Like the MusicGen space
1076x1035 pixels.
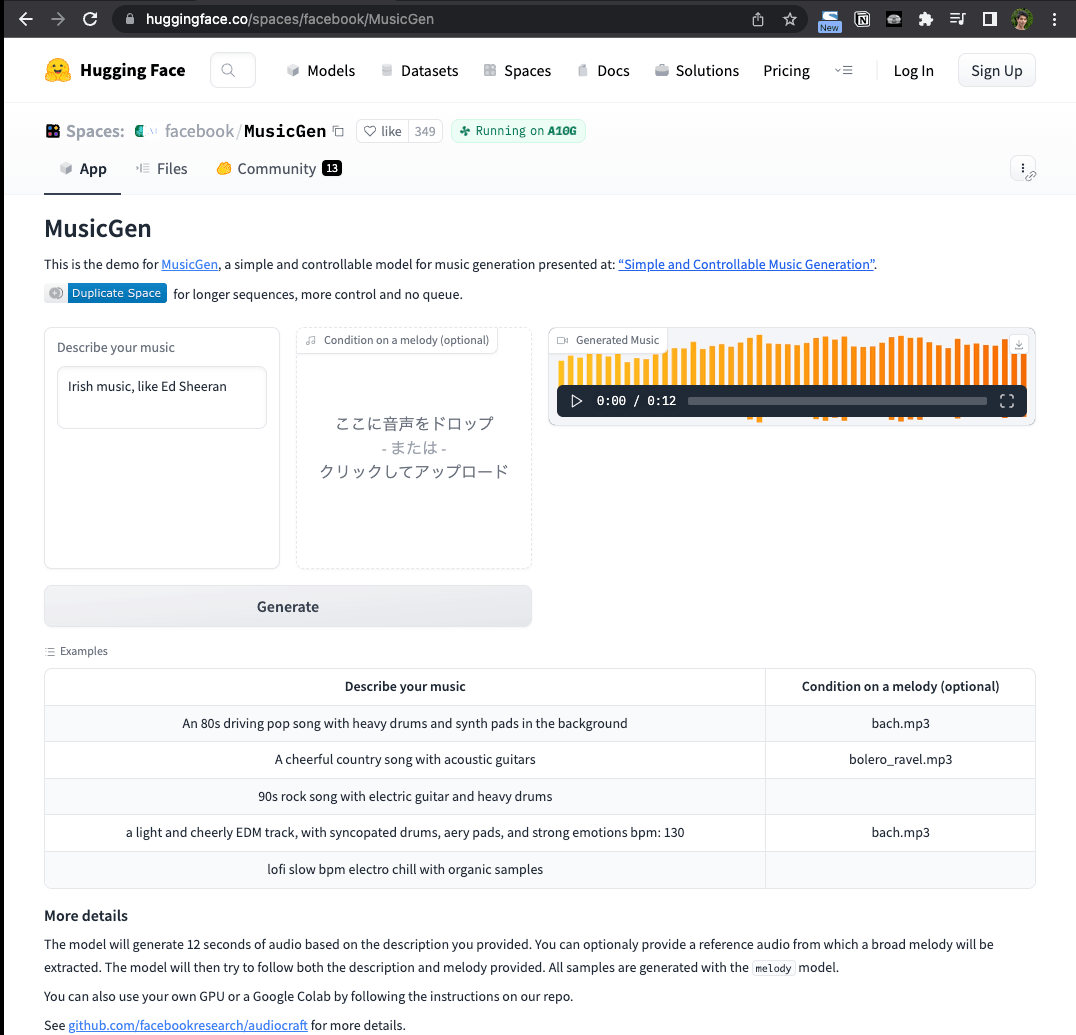(382, 131)
